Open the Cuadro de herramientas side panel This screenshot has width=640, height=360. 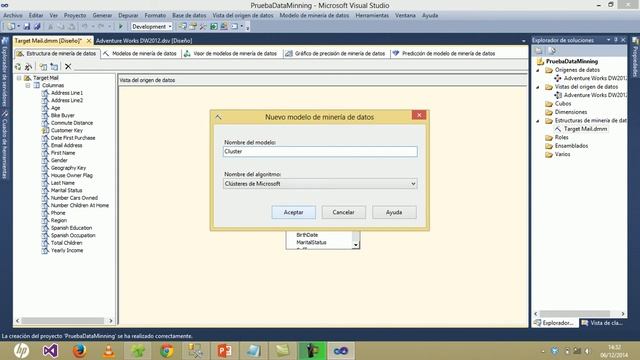point(4,145)
